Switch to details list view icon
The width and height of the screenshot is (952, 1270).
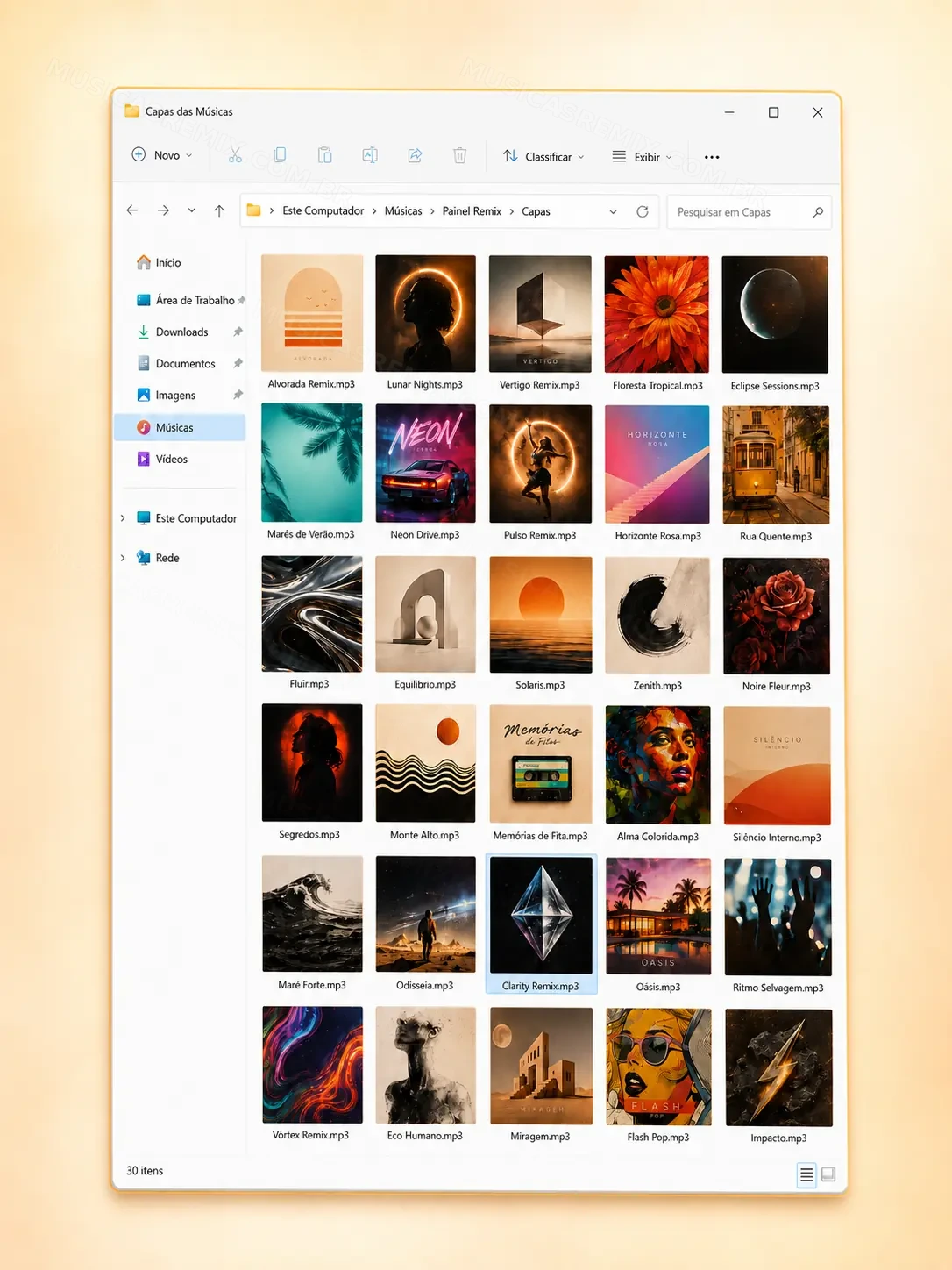(x=806, y=1174)
